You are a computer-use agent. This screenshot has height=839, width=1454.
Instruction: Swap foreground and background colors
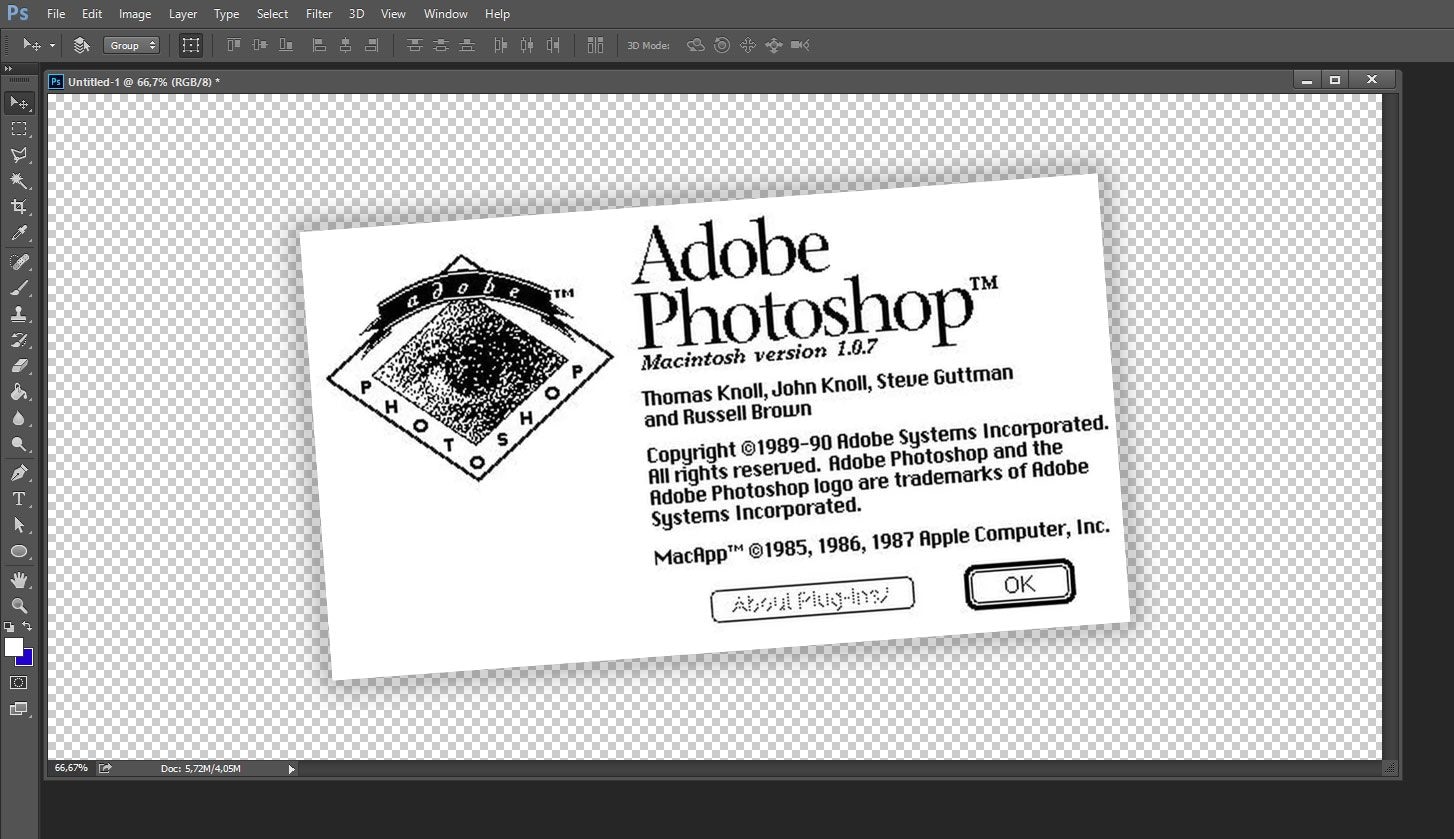point(28,627)
